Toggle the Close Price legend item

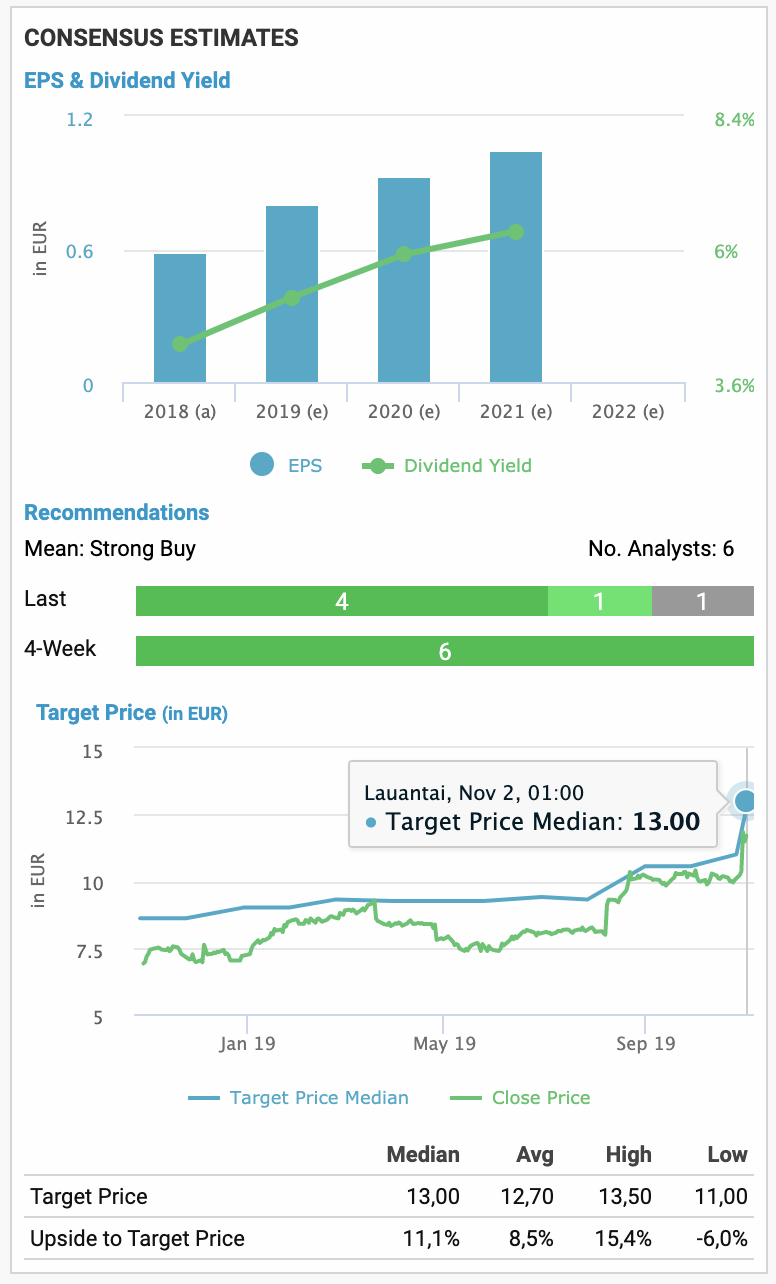click(x=522, y=1097)
